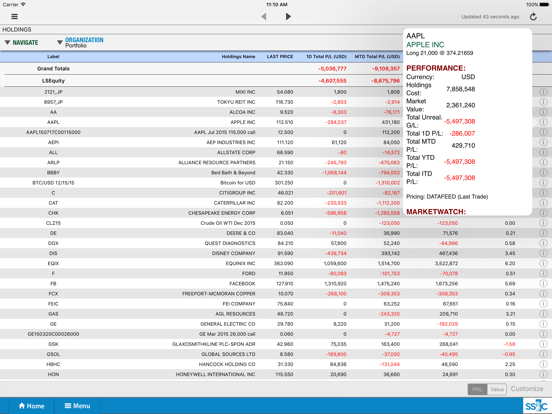
Task: Sort by LAST PRICE column header
Action: (280, 57)
